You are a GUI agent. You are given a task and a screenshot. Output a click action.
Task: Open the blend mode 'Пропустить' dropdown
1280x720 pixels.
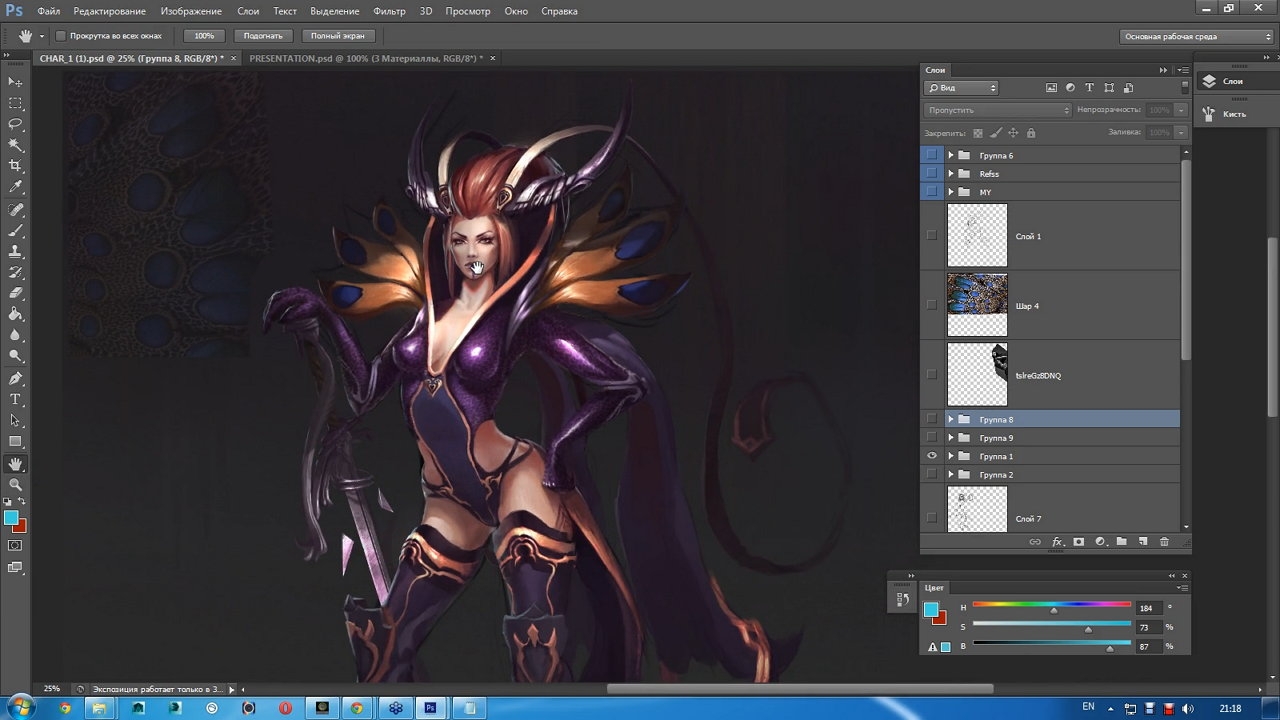pyautogui.click(x=998, y=110)
